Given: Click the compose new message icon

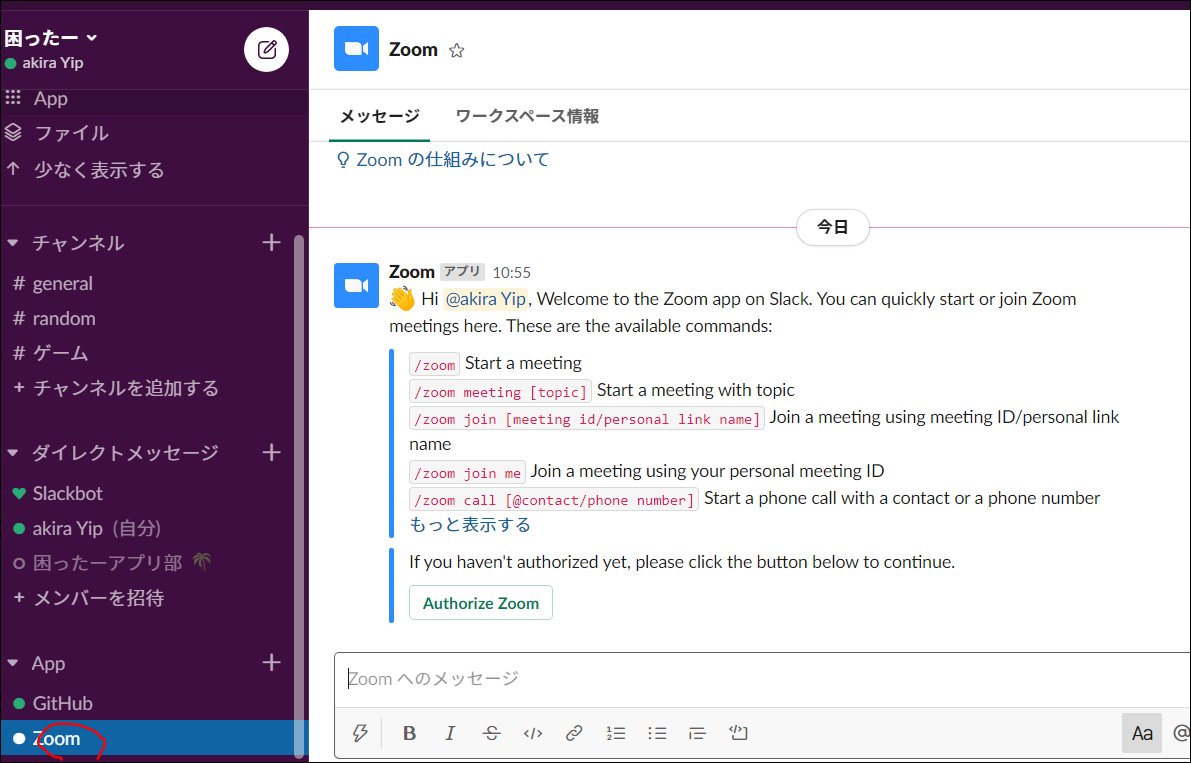Looking at the screenshot, I should (x=267, y=49).
